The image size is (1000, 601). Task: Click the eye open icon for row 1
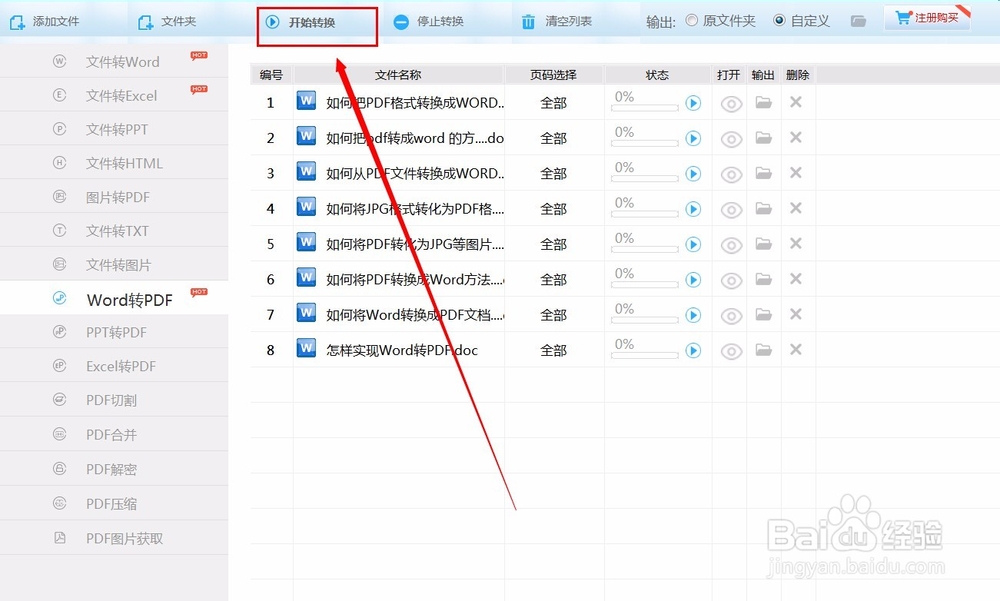[732, 104]
